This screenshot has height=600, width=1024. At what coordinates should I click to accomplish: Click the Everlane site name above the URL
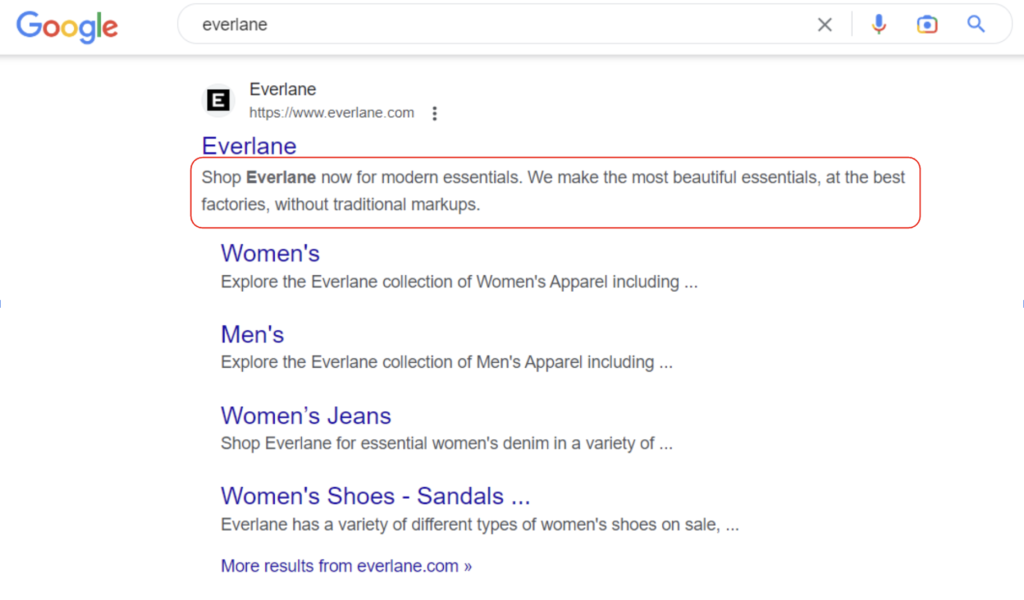click(282, 89)
